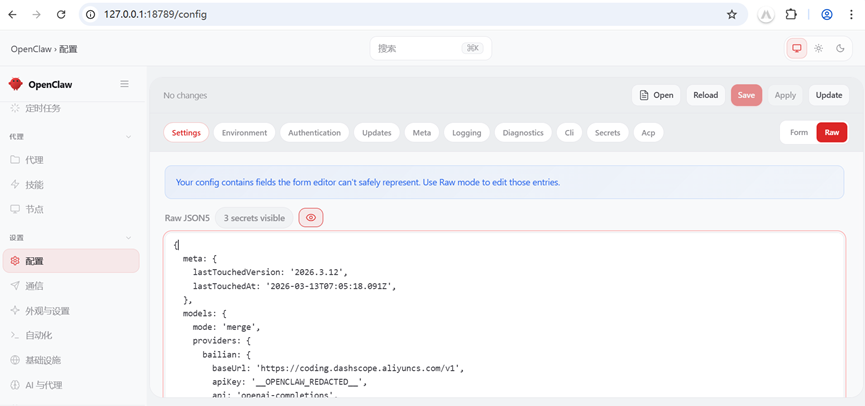The height and width of the screenshot is (406, 865).
Task: Collapse the 设置 sidebar section
Action: (x=129, y=238)
